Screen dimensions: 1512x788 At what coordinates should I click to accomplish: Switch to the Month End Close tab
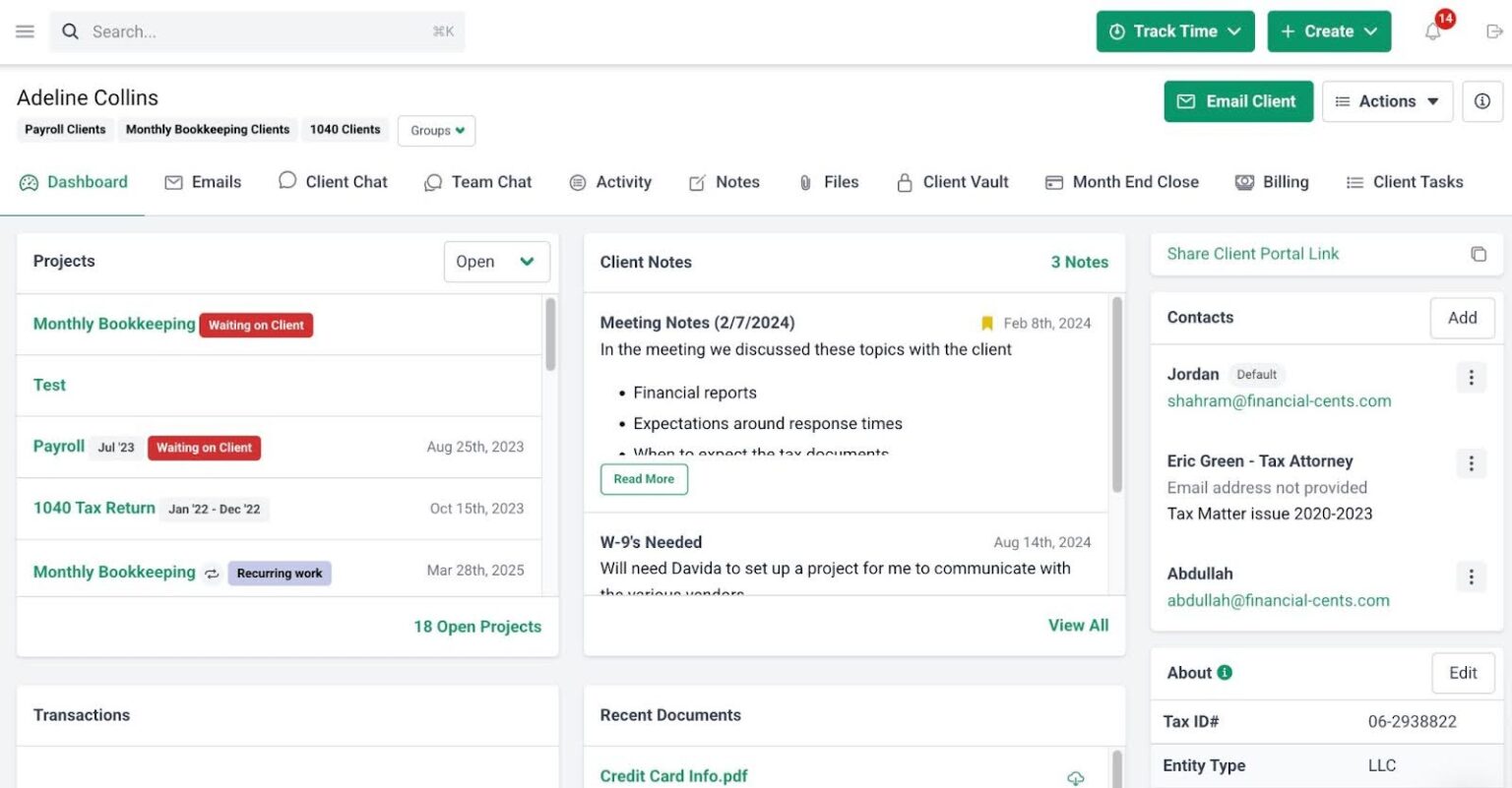click(1121, 182)
